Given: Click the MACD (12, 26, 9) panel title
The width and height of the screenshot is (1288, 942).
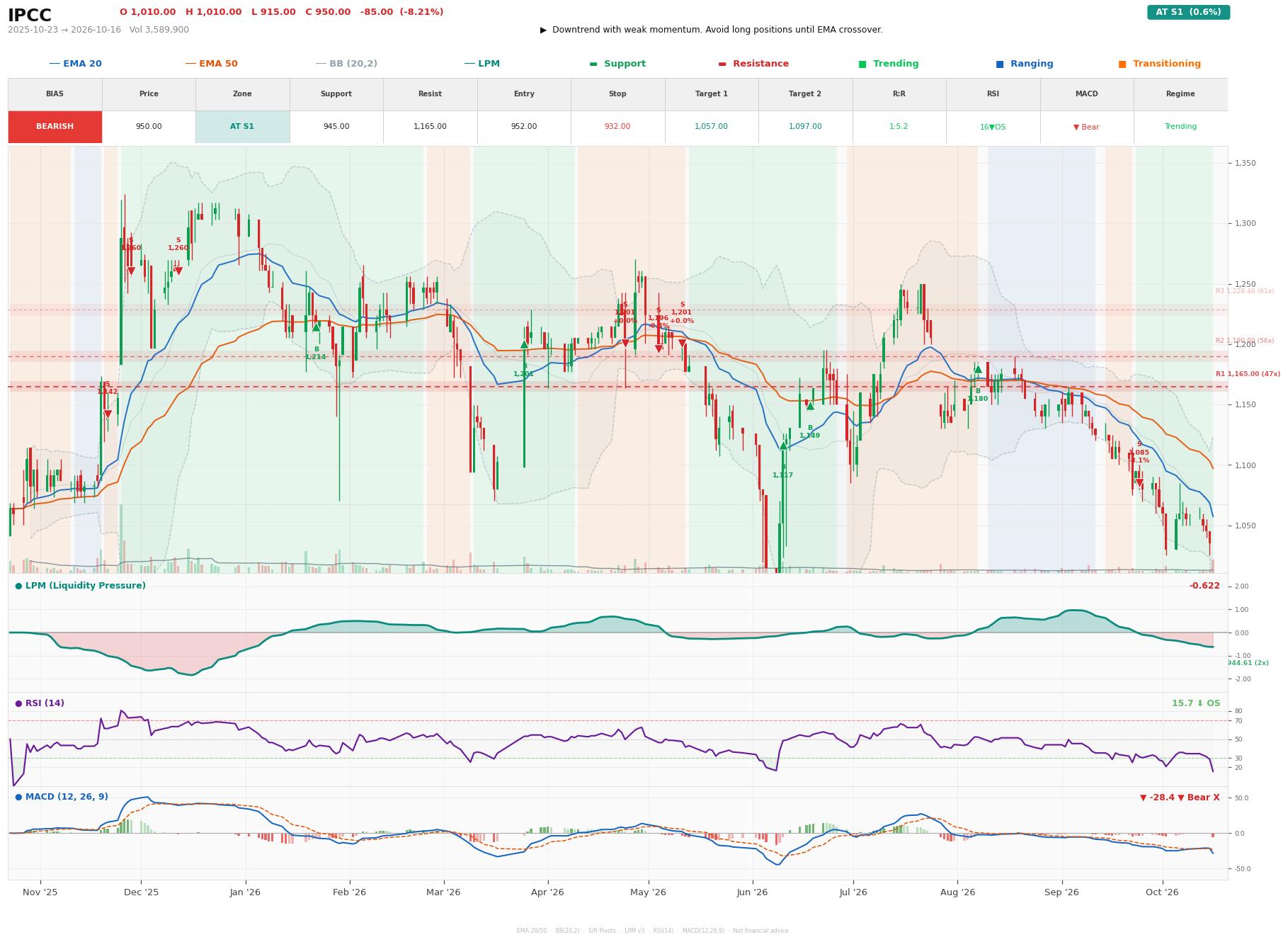Looking at the screenshot, I should pyautogui.click(x=62, y=797).
